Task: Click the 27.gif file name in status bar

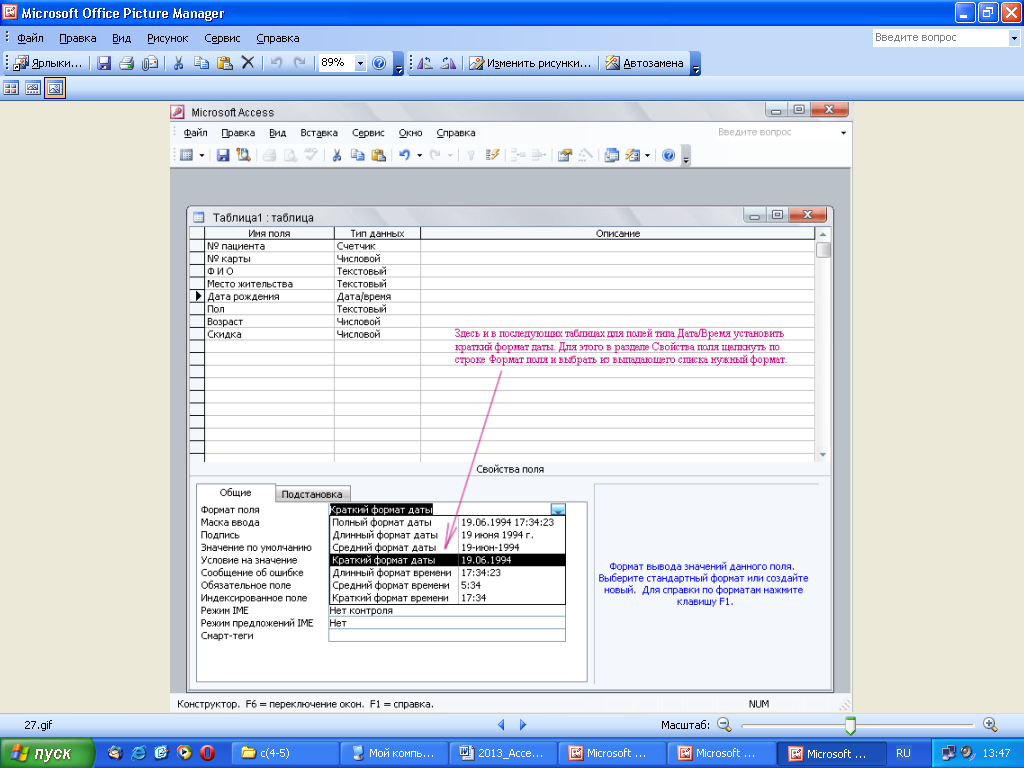Action: pos(38,725)
